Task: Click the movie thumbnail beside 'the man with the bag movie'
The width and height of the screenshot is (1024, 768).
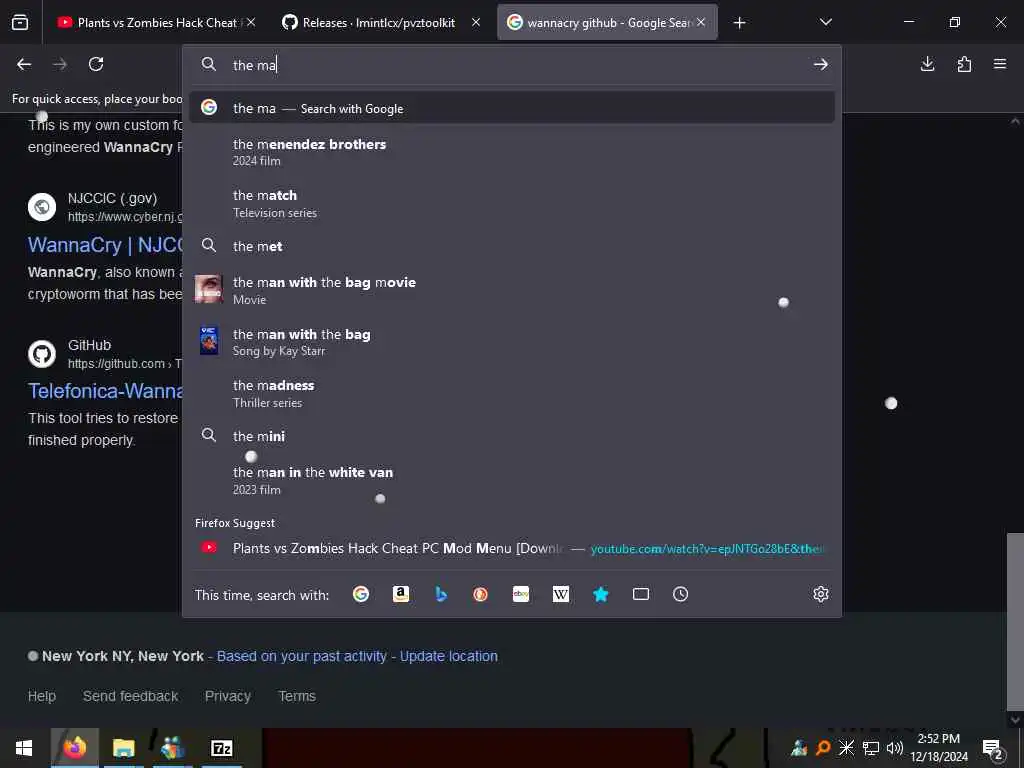Action: pos(208,289)
